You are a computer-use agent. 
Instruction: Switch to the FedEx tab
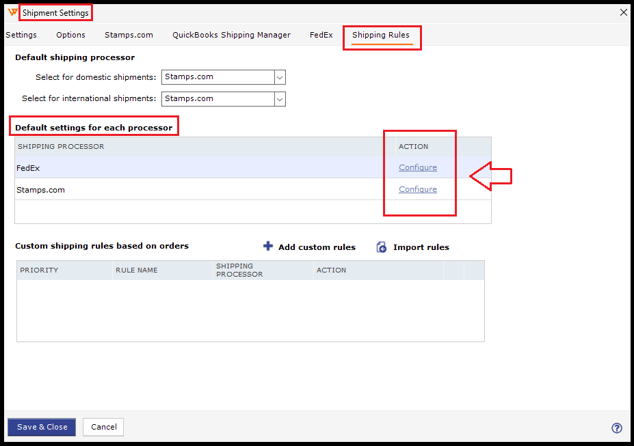coord(321,35)
